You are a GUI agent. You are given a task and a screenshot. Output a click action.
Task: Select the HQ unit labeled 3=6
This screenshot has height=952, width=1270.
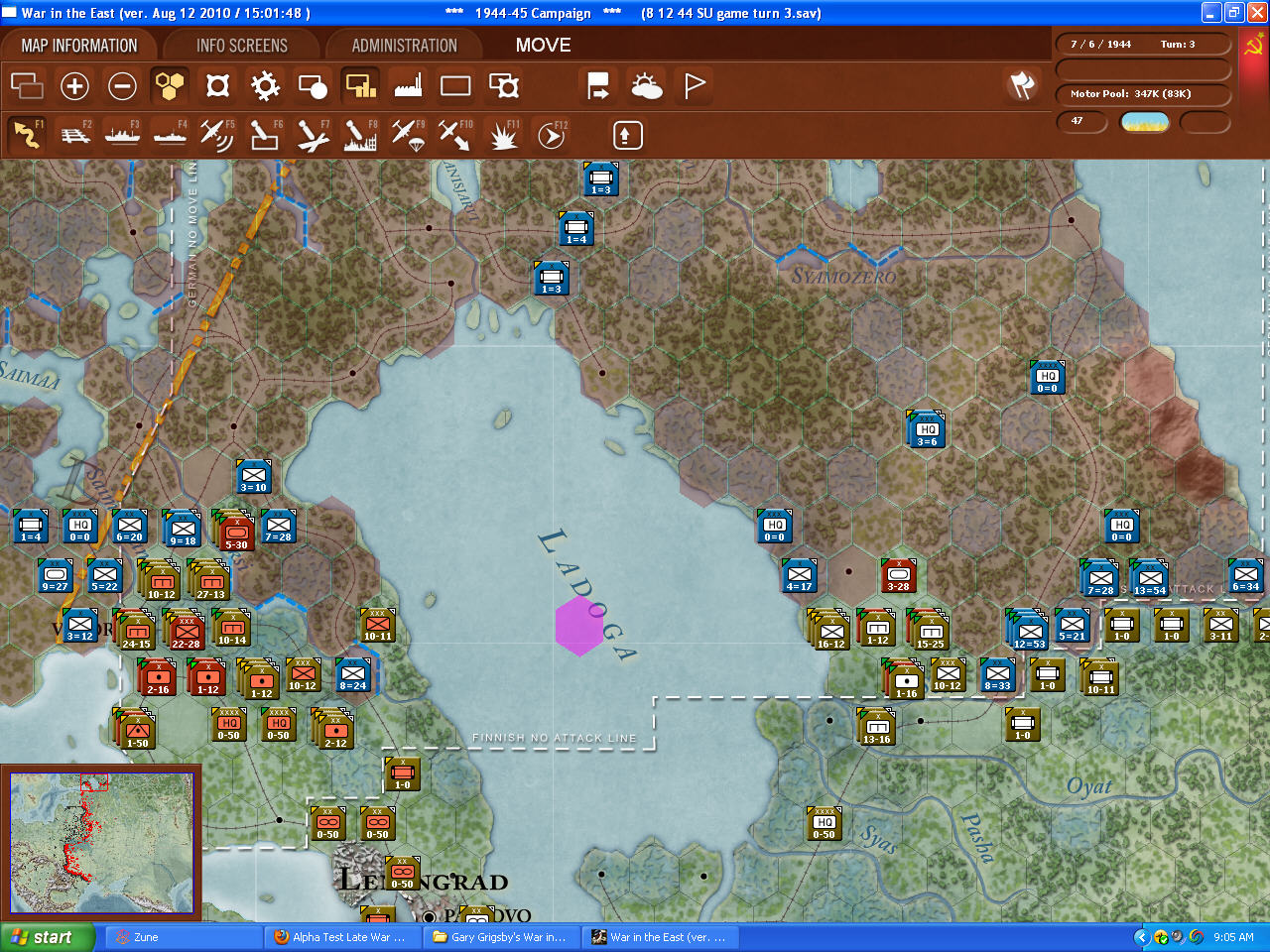(x=927, y=429)
